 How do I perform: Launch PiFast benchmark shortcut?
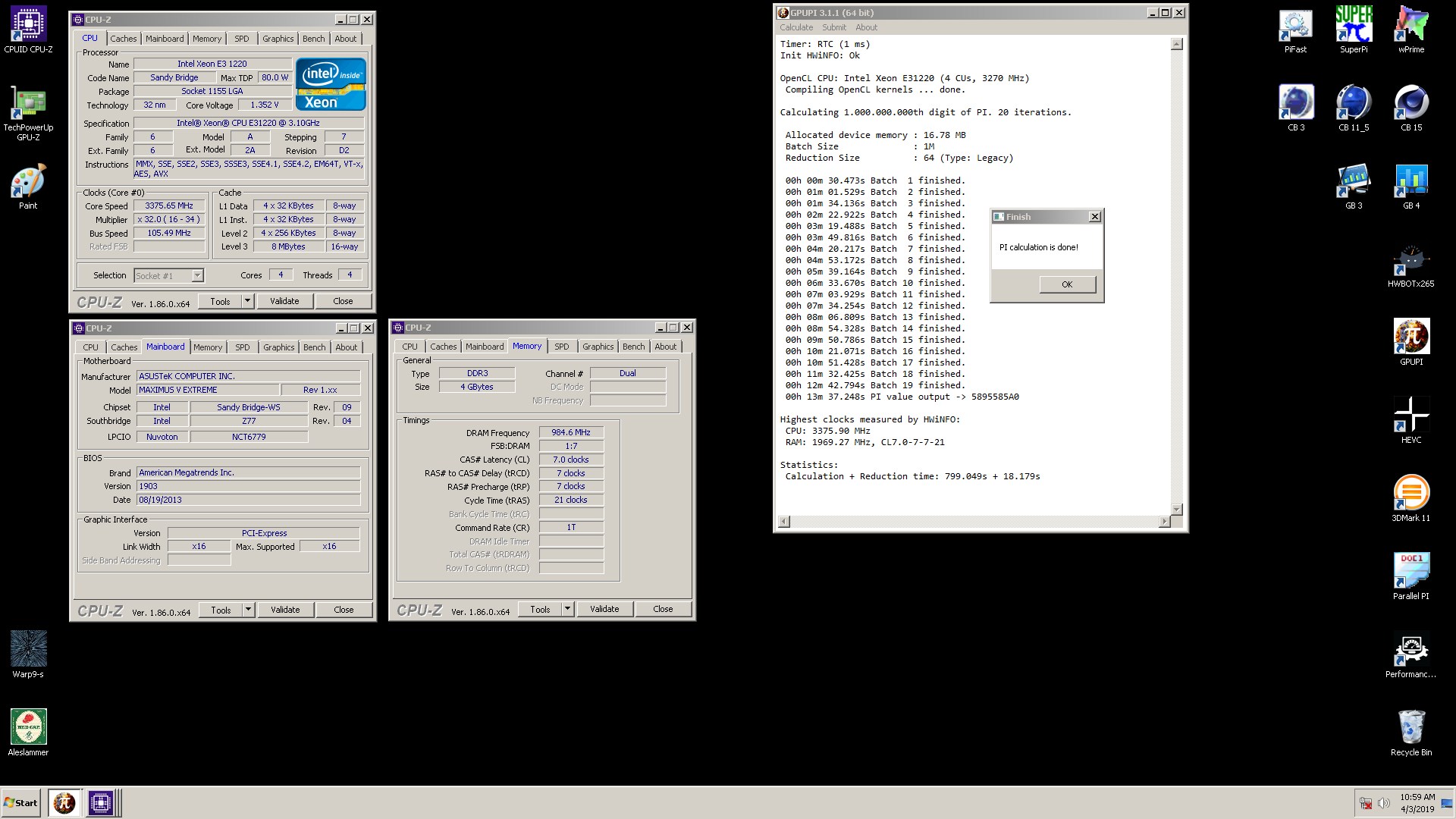(1295, 30)
